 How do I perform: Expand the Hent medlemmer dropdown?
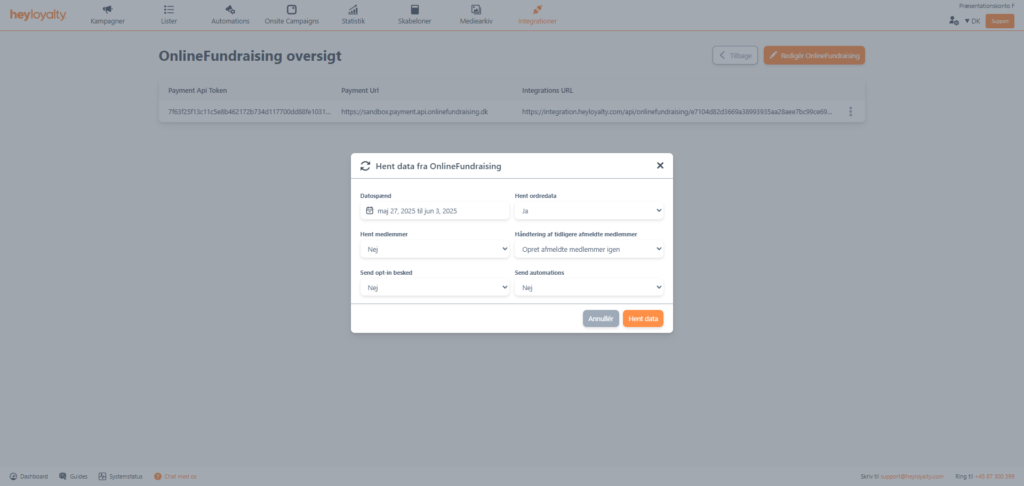(x=434, y=249)
